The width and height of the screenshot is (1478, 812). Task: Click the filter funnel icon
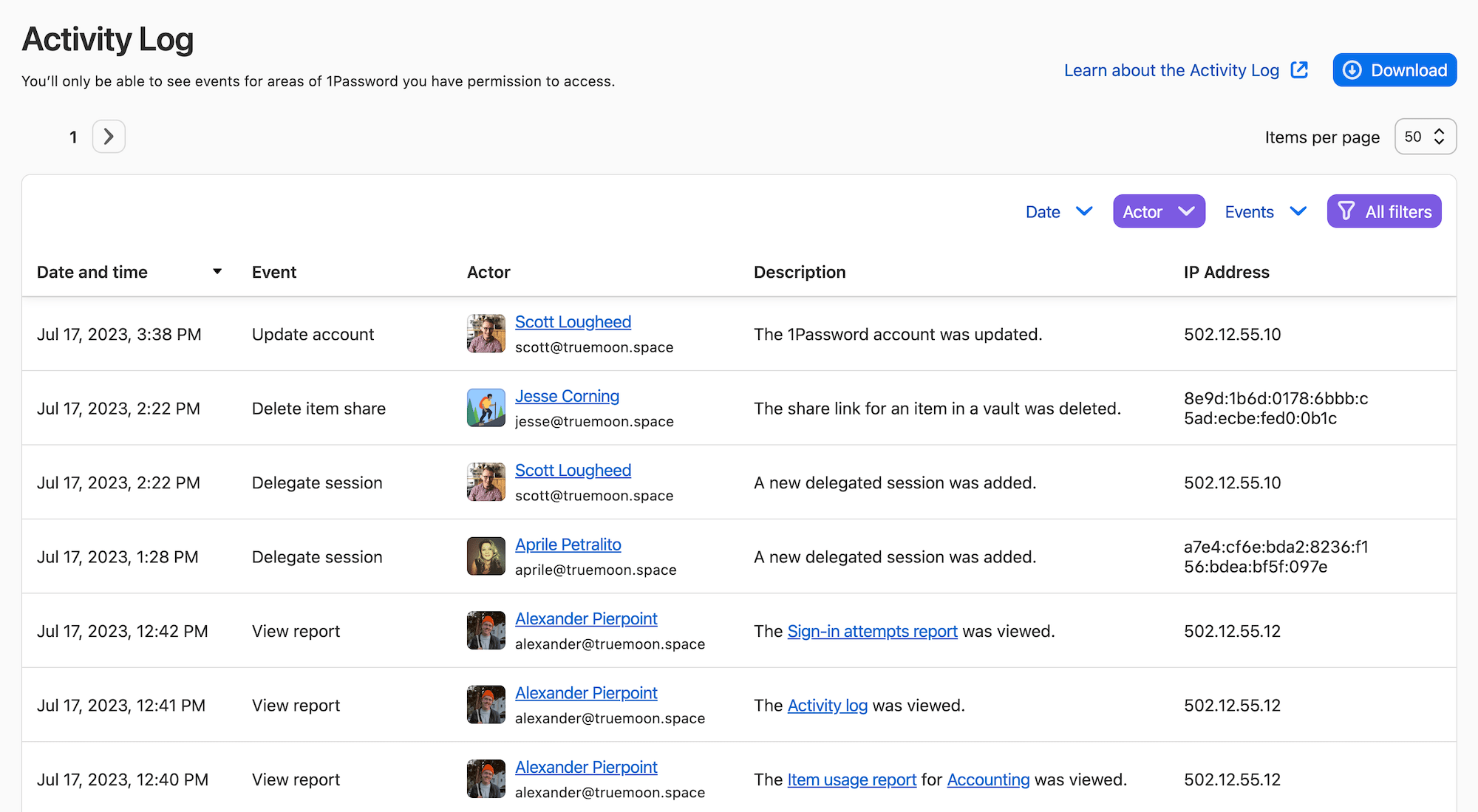click(x=1347, y=211)
